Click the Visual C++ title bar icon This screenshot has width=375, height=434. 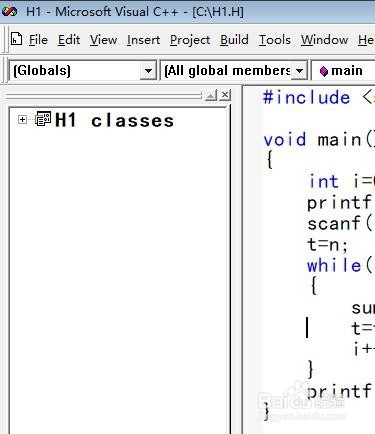9,12
